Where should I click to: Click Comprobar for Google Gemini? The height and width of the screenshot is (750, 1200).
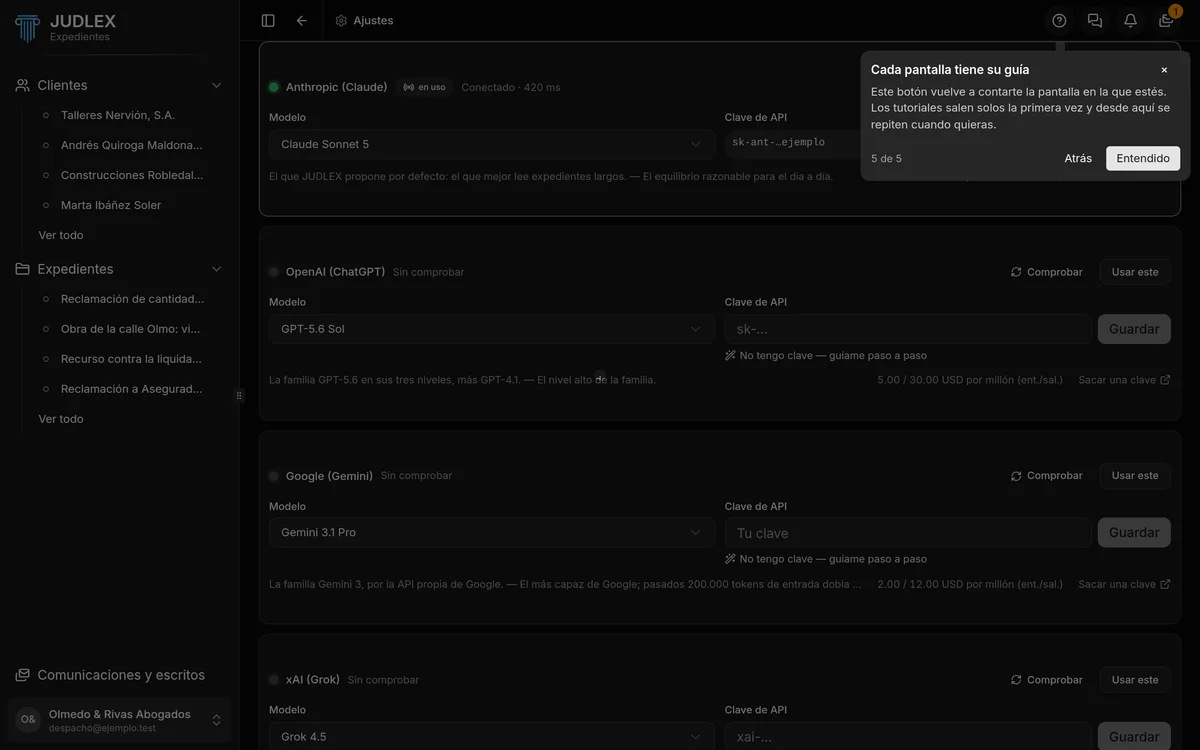click(1047, 476)
